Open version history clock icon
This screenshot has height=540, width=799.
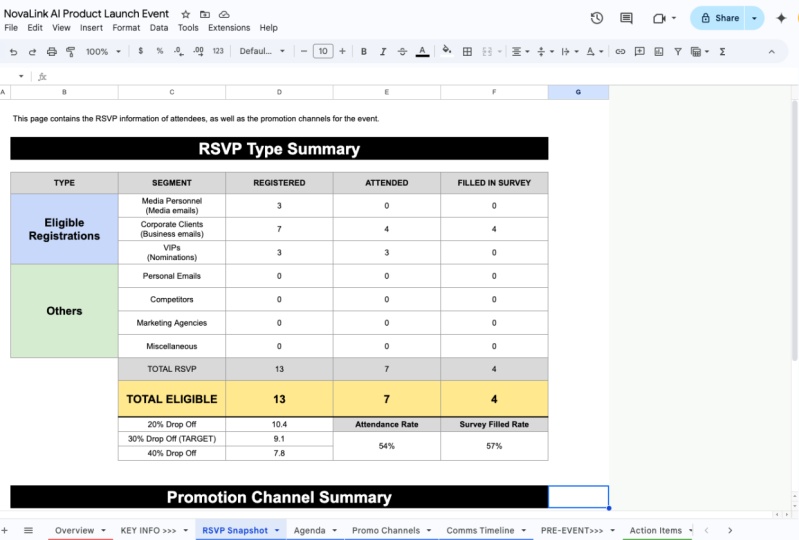(597, 18)
